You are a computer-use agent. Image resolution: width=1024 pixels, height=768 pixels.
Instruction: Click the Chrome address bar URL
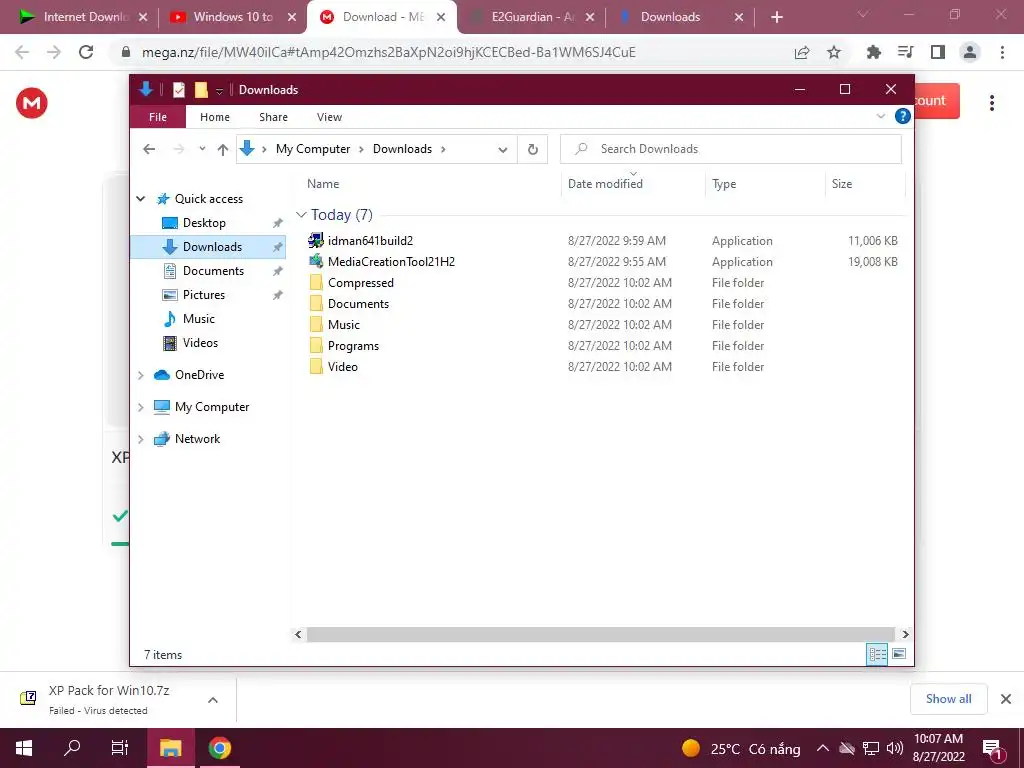point(389,52)
